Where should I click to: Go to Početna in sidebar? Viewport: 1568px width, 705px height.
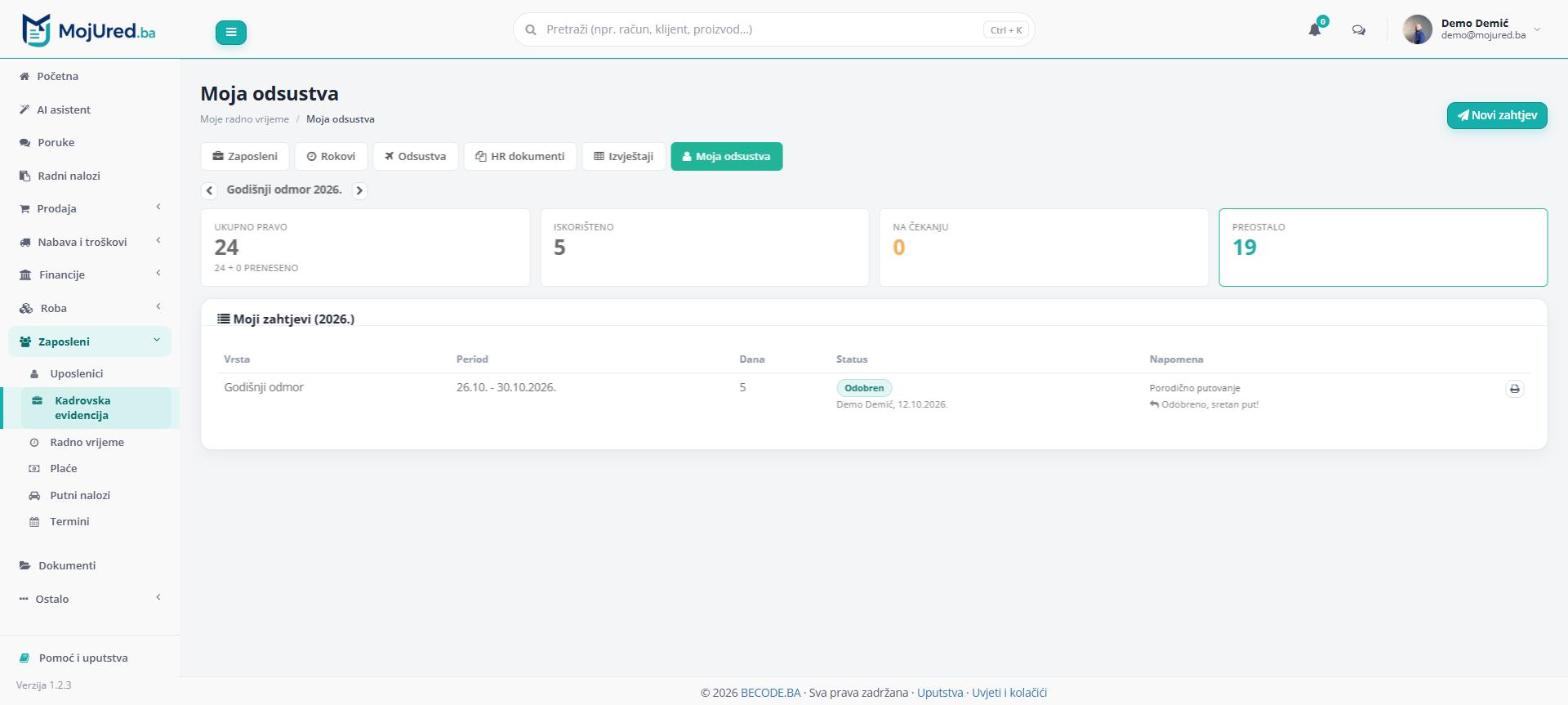point(90,76)
